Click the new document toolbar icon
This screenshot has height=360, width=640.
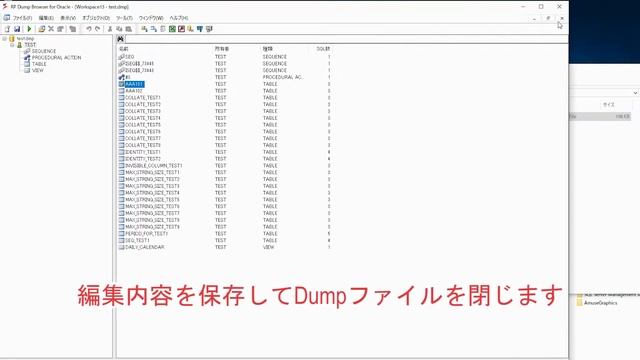(x=7, y=29)
